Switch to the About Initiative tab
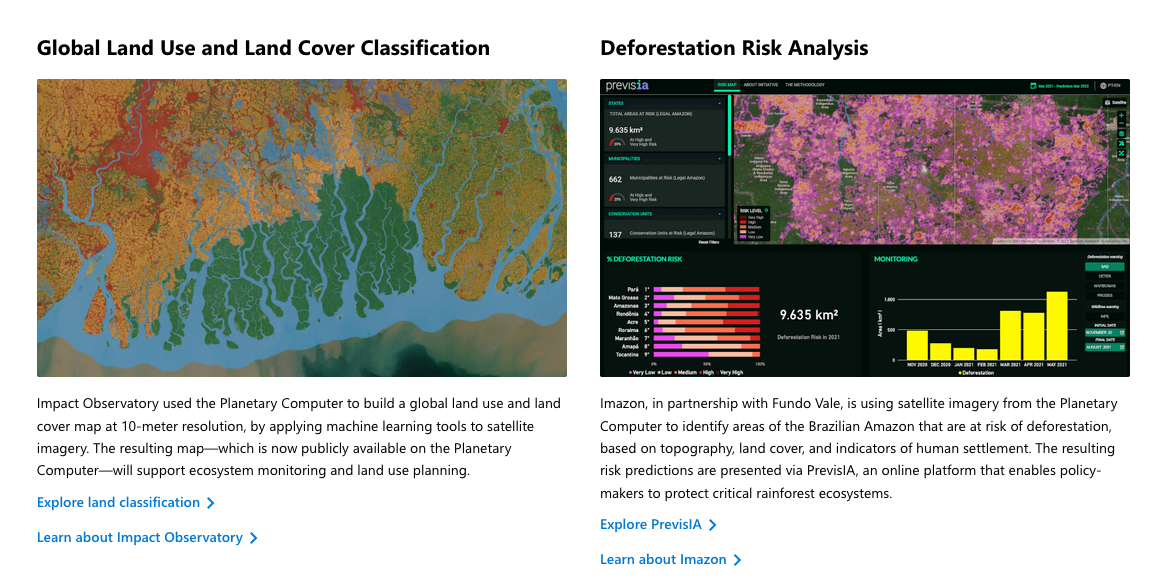Screen dimensions: 1169x586 pos(761,86)
